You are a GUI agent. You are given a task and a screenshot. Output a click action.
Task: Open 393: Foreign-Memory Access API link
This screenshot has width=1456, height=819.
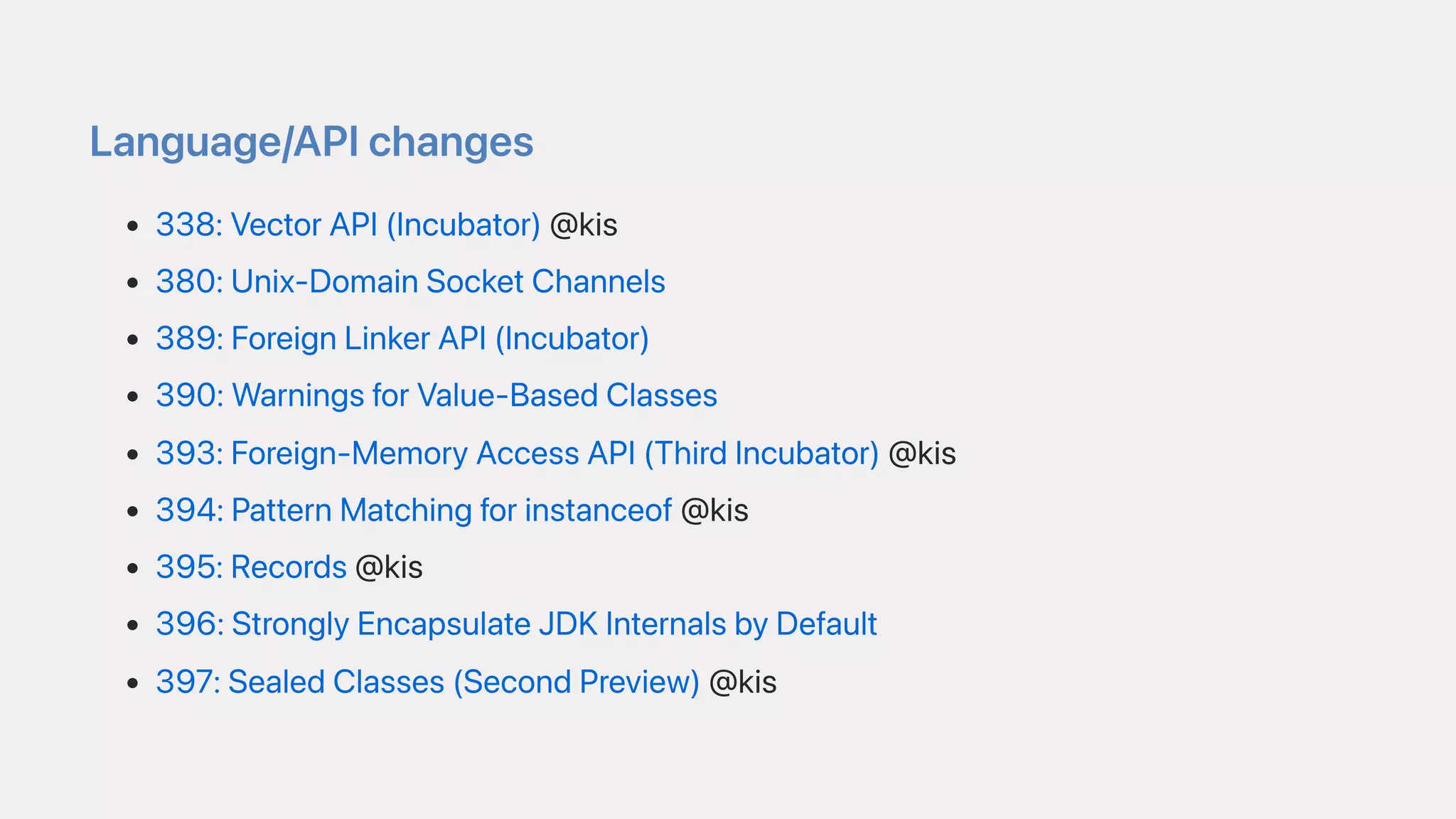click(x=517, y=454)
